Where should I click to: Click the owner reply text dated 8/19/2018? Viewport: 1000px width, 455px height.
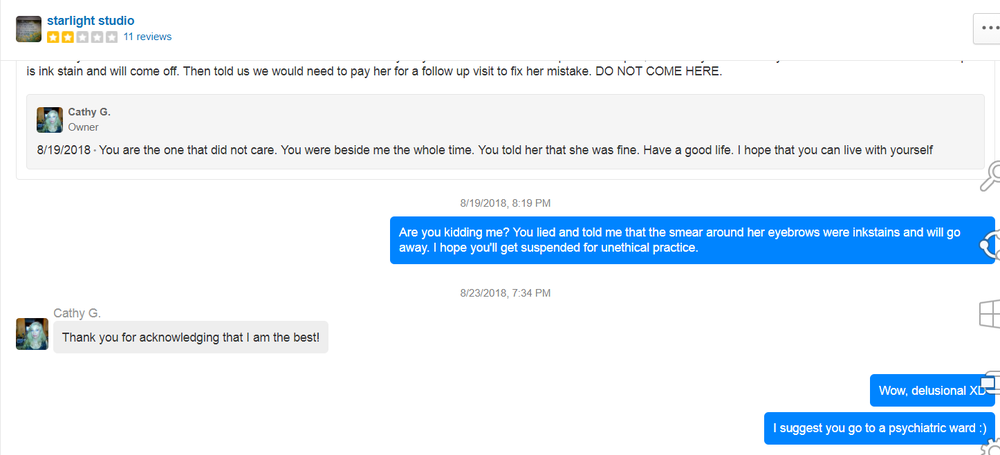(484, 150)
